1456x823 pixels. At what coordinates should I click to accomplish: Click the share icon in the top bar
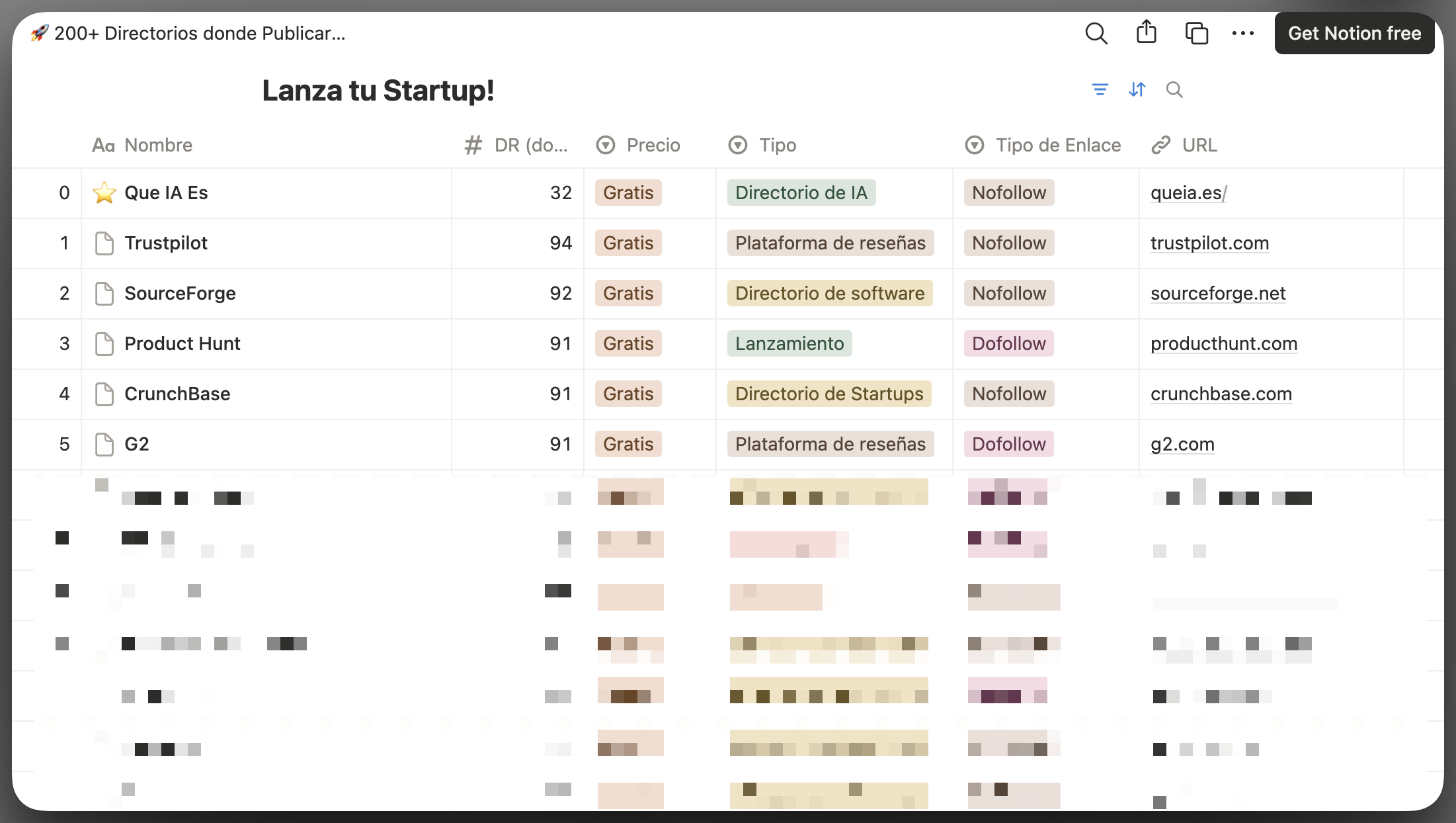click(1147, 32)
